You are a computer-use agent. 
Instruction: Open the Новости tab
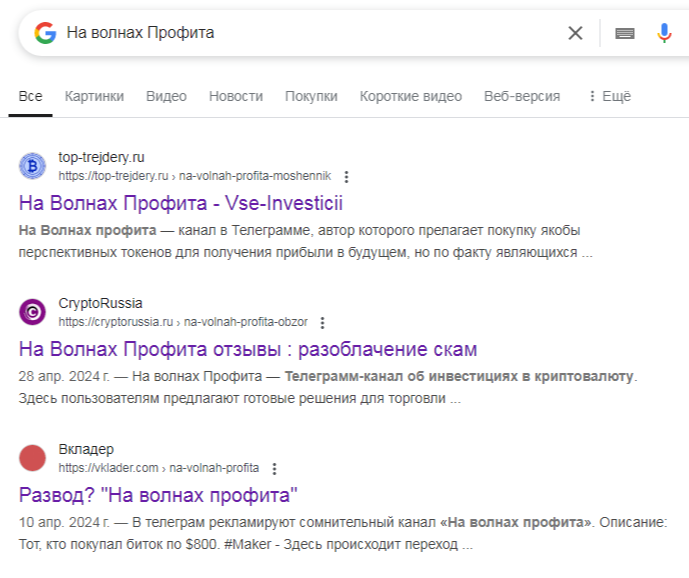click(x=236, y=96)
